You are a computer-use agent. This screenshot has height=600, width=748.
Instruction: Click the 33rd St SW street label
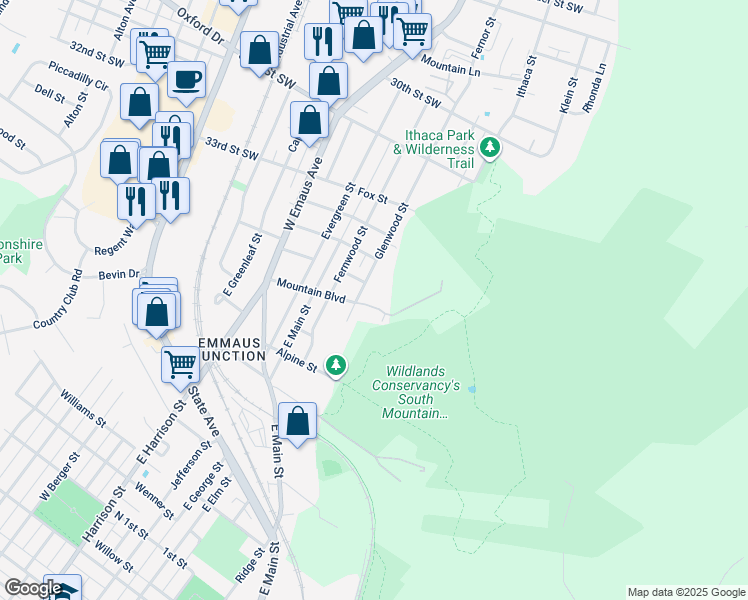(232, 148)
